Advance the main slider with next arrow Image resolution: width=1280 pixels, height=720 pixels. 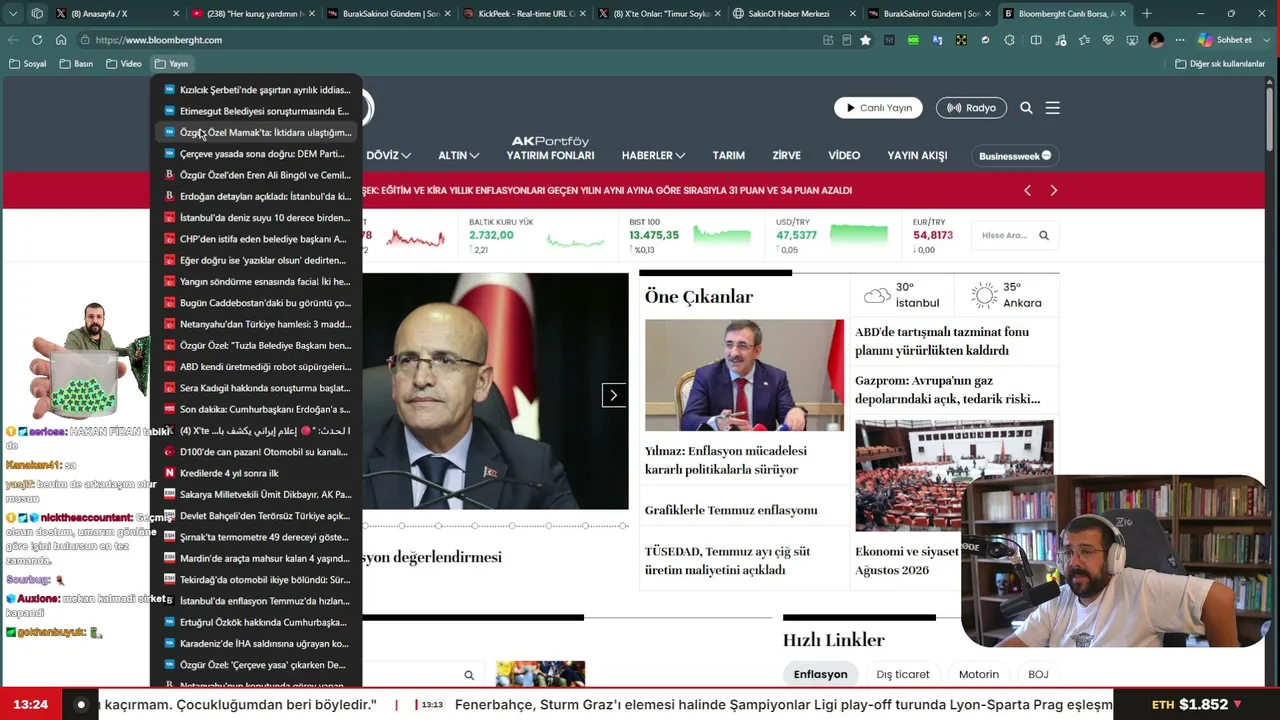pyautogui.click(x=613, y=395)
